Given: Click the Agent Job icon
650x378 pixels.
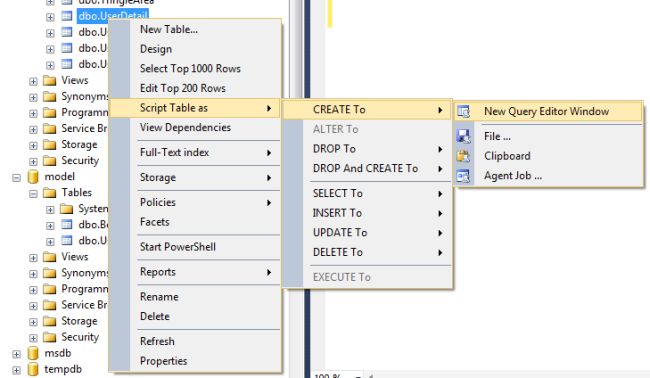Looking at the screenshot, I should (x=463, y=176).
